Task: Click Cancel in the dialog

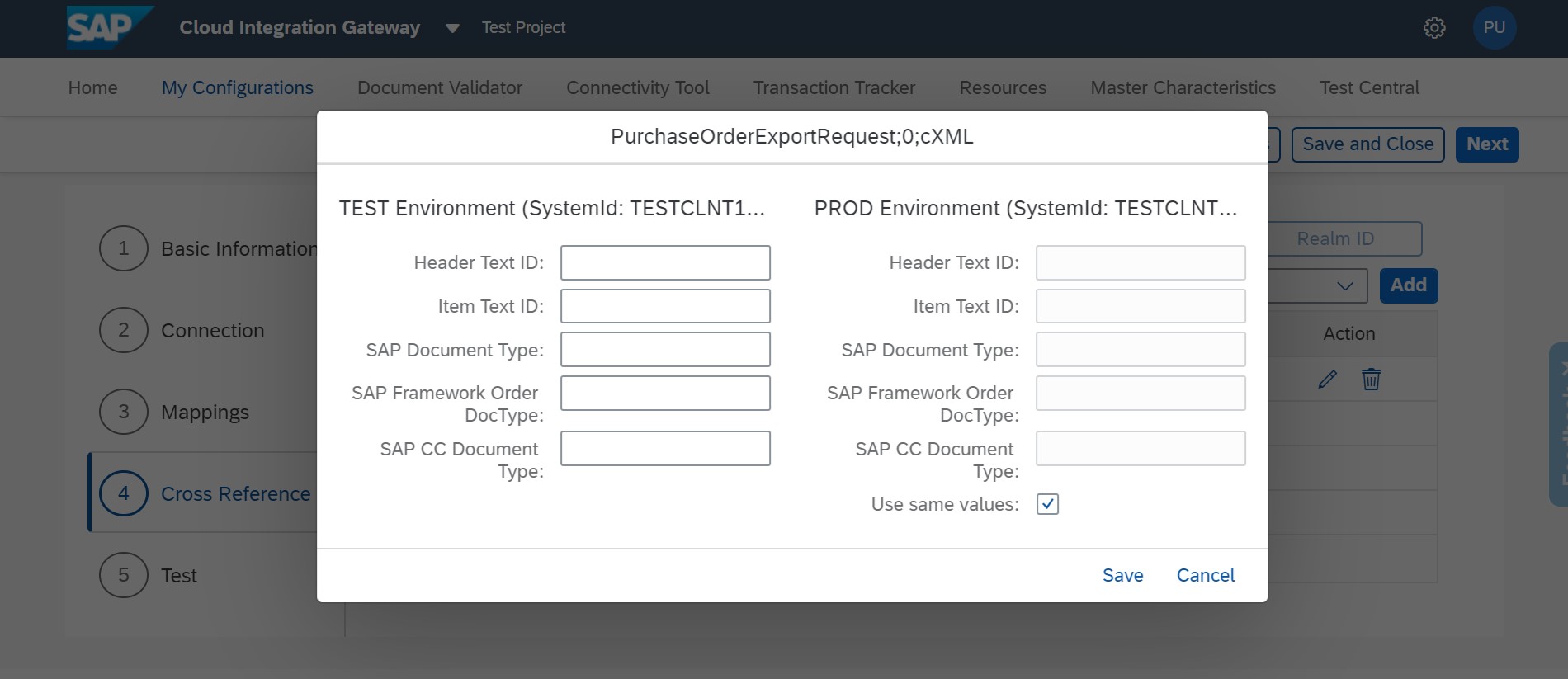Action: click(1206, 575)
